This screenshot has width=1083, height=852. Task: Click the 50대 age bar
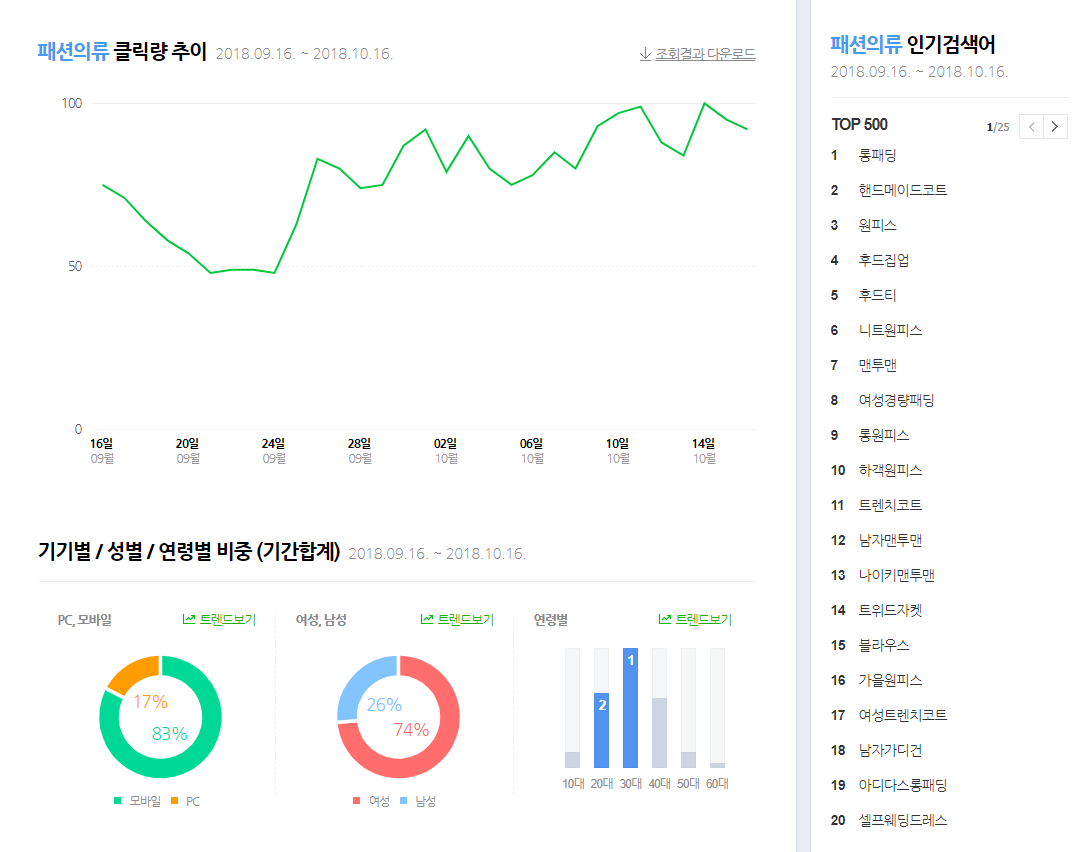click(688, 759)
